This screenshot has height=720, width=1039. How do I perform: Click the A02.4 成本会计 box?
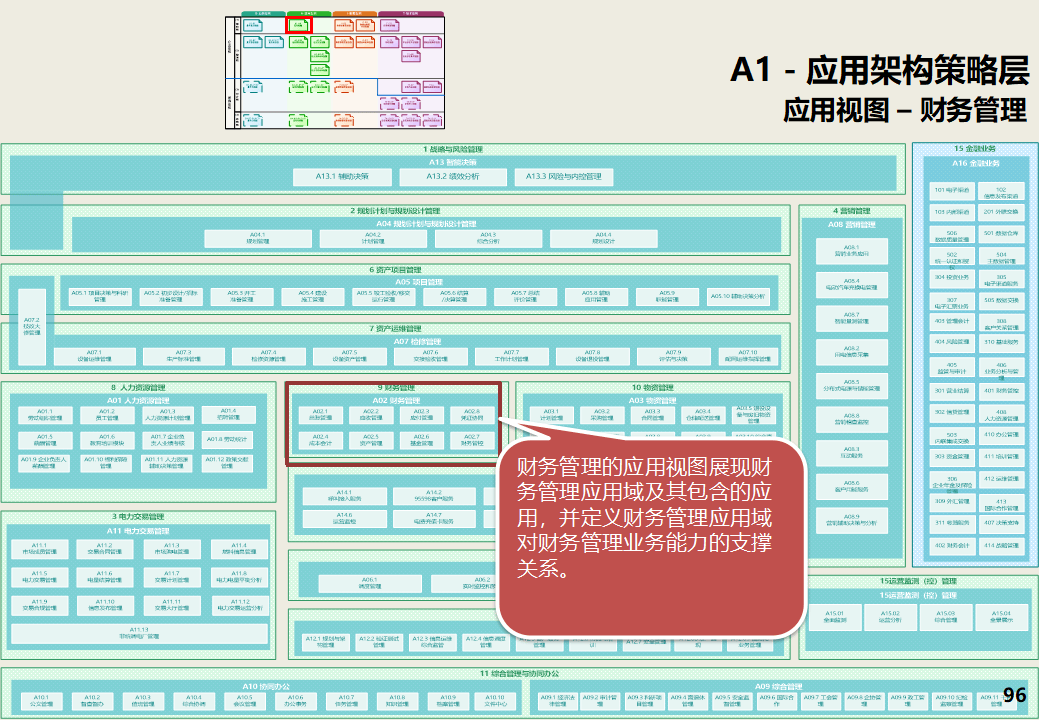(x=321, y=440)
